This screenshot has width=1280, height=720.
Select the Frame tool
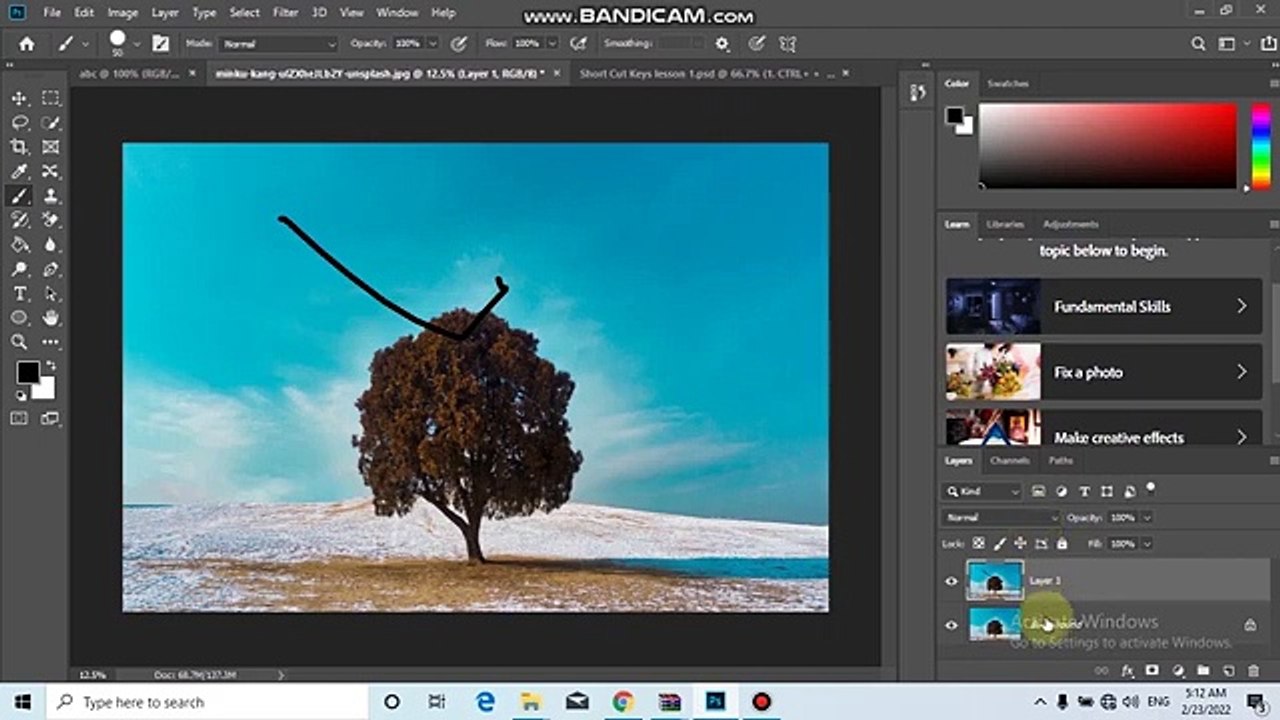(x=50, y=147)
